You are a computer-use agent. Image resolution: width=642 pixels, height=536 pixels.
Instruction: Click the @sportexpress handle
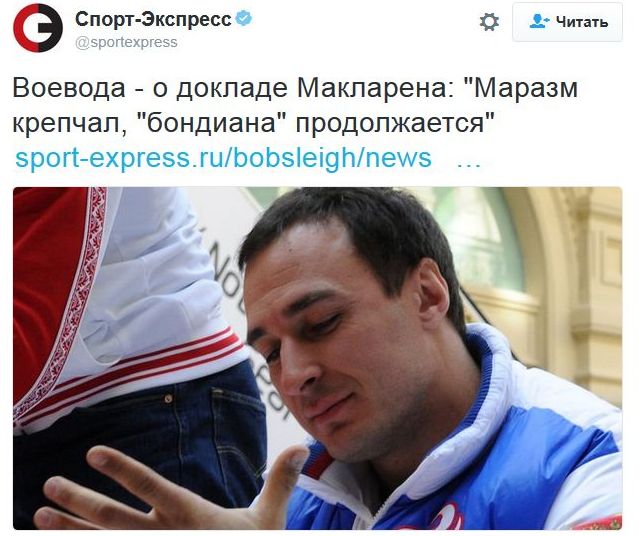(x=126, y=42)
